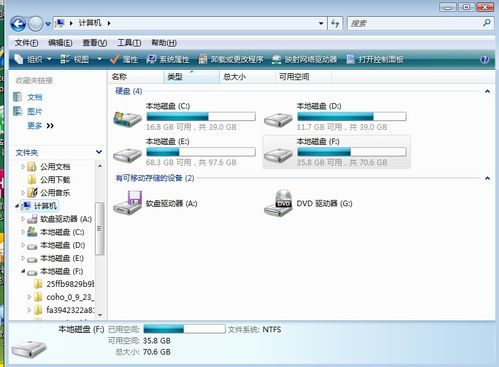The height and width of the screenshot is (367, 499).
Task: Open the 视图 dropdown arrow
Action: [99, 59]
